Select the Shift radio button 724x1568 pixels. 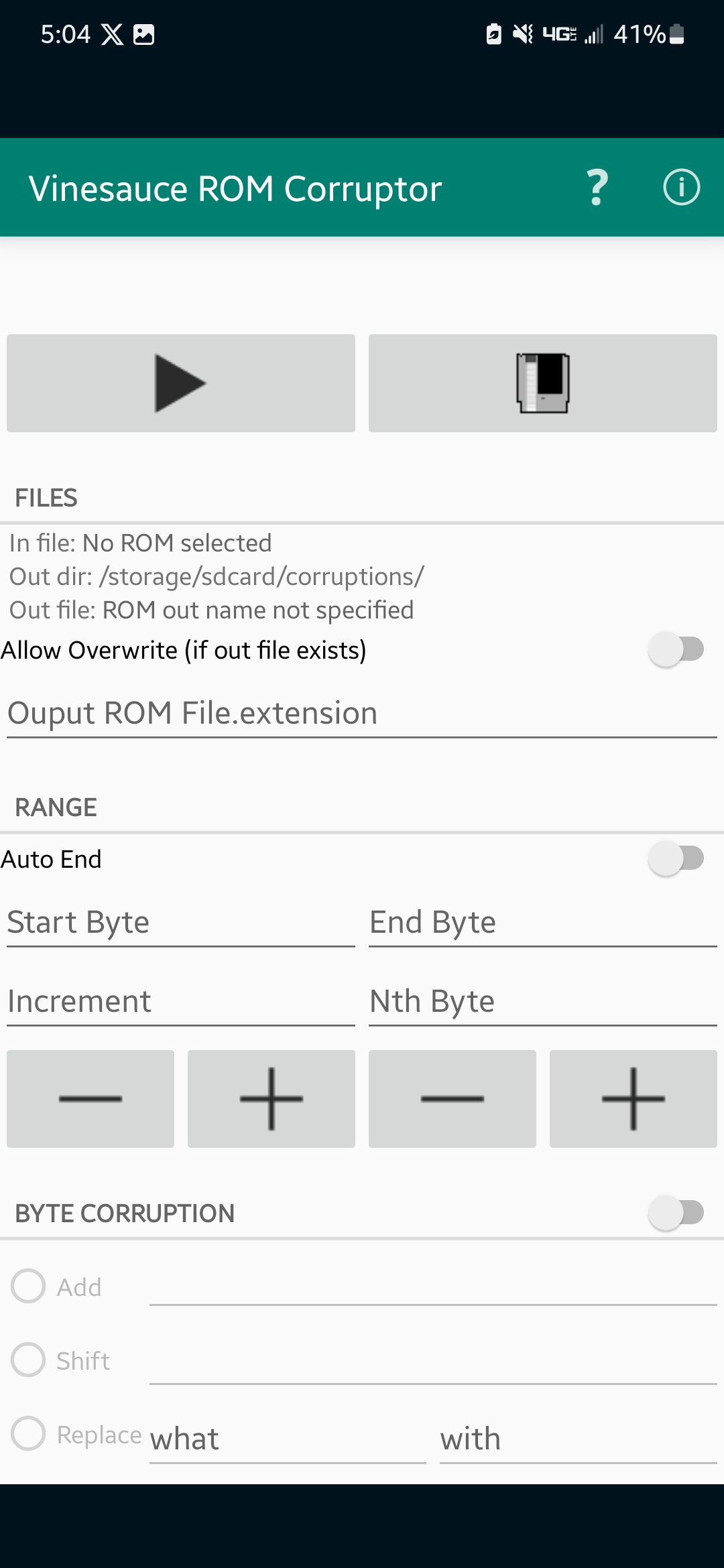(x=28, y=1360)
